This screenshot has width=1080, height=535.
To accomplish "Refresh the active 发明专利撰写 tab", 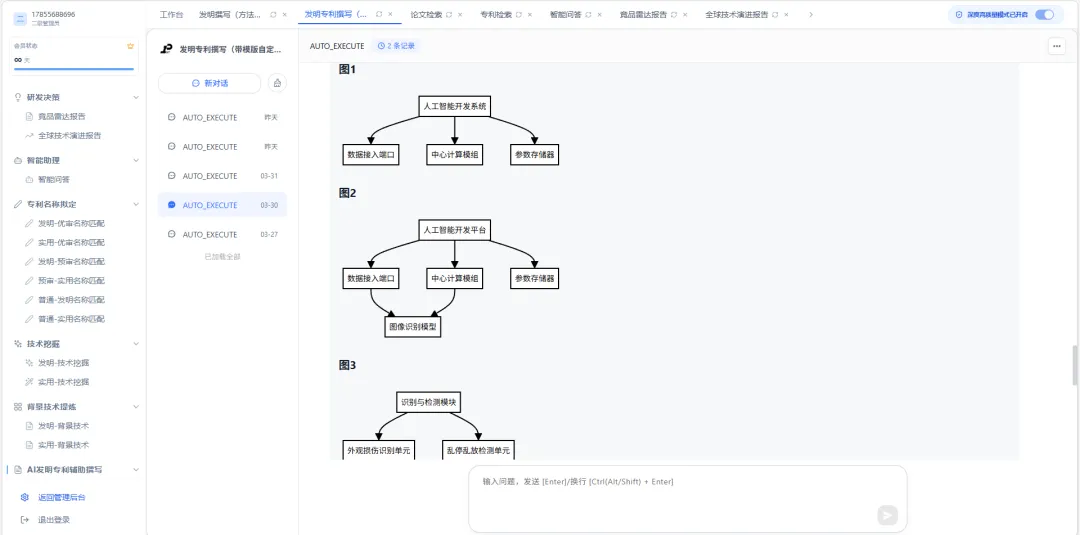I will [x=379, y=14].
